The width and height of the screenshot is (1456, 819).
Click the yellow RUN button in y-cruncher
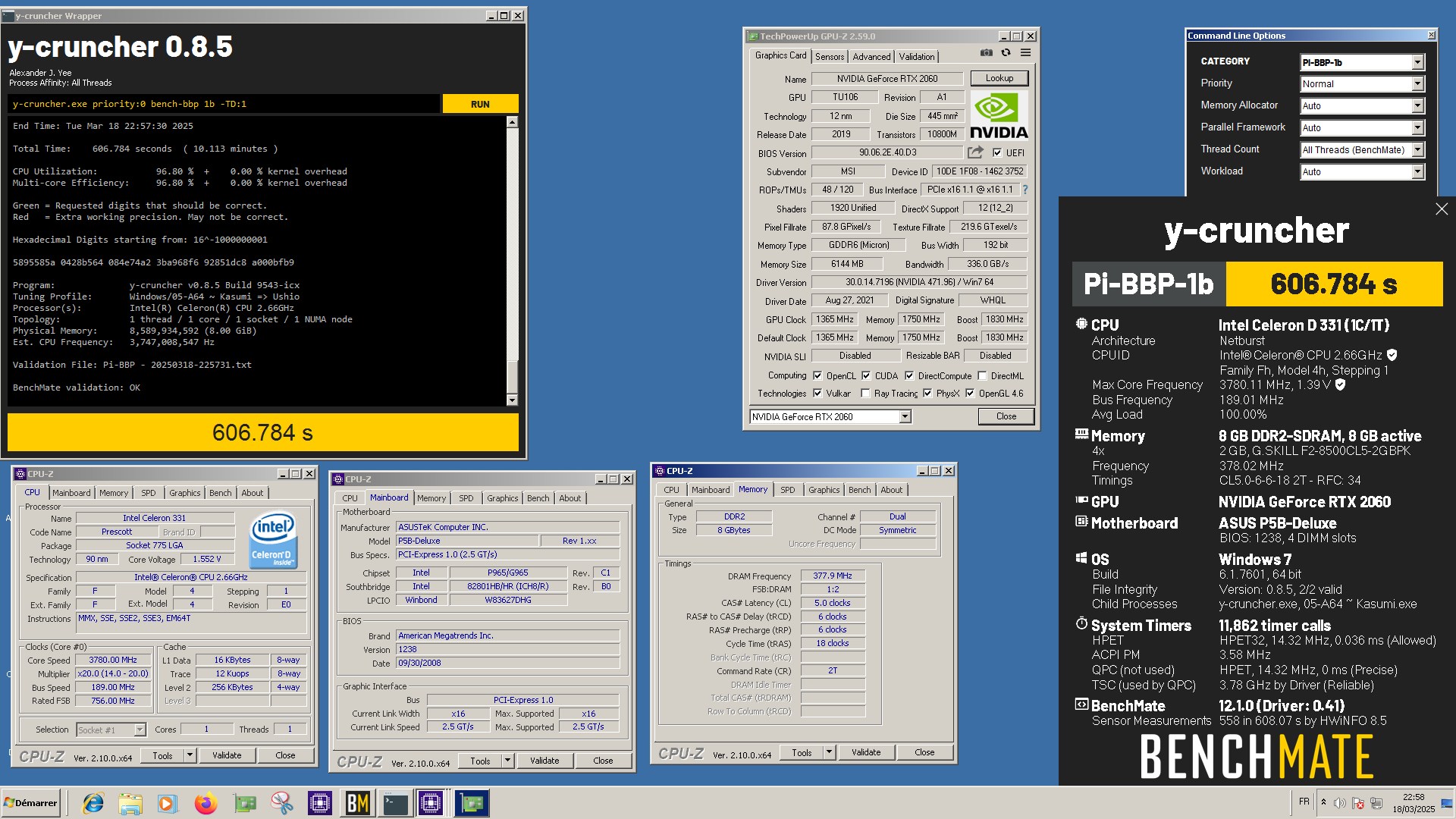point(480,104)
